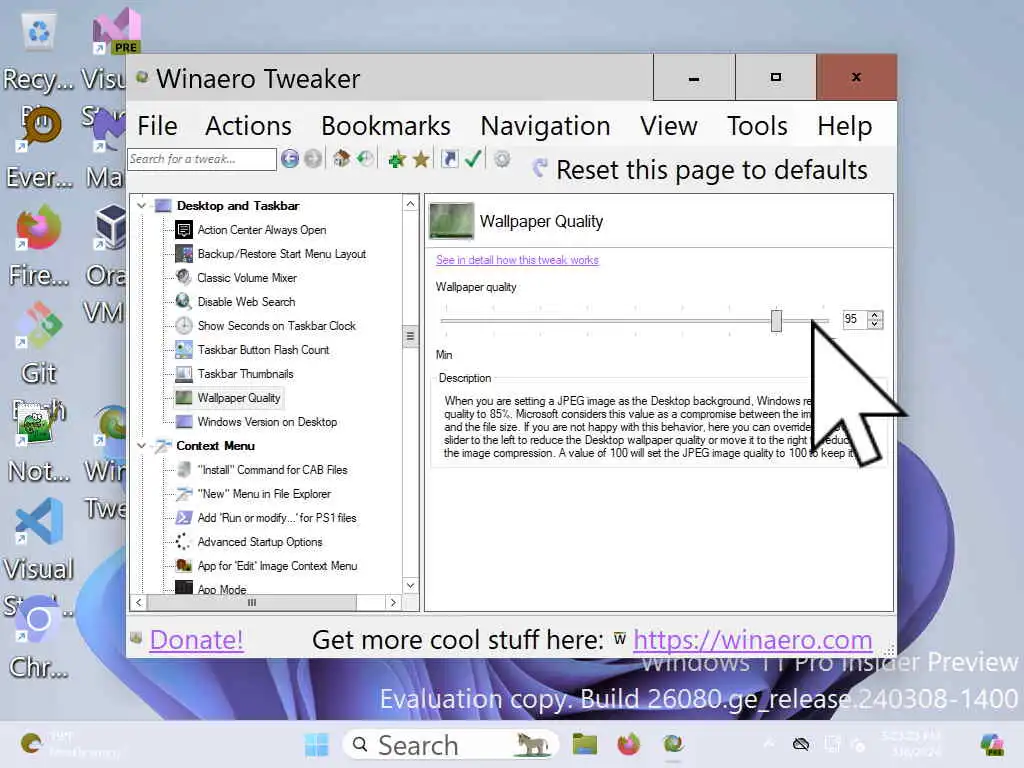Click Disable Web Search globe icon
This screenshot has height=768, width=1024.
click(x=184, y=302)
